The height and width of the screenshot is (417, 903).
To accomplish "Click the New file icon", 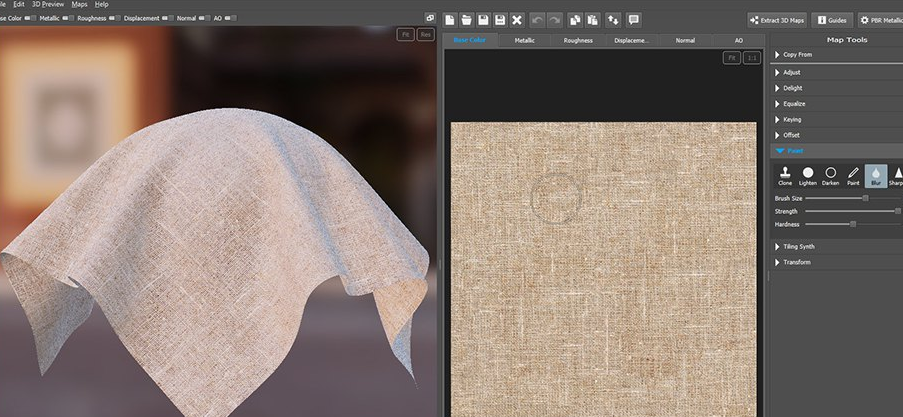I will click(x=450, y=19).
